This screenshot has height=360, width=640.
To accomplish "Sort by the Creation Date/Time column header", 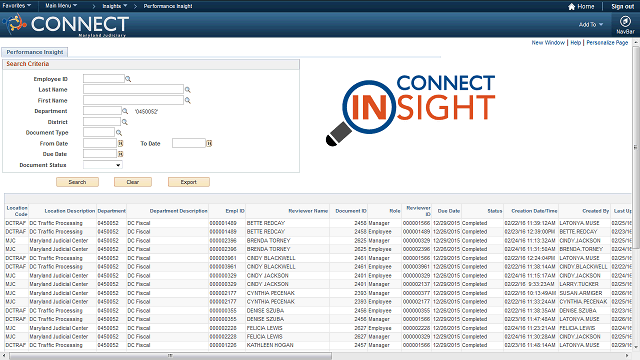I will point(534,211).
